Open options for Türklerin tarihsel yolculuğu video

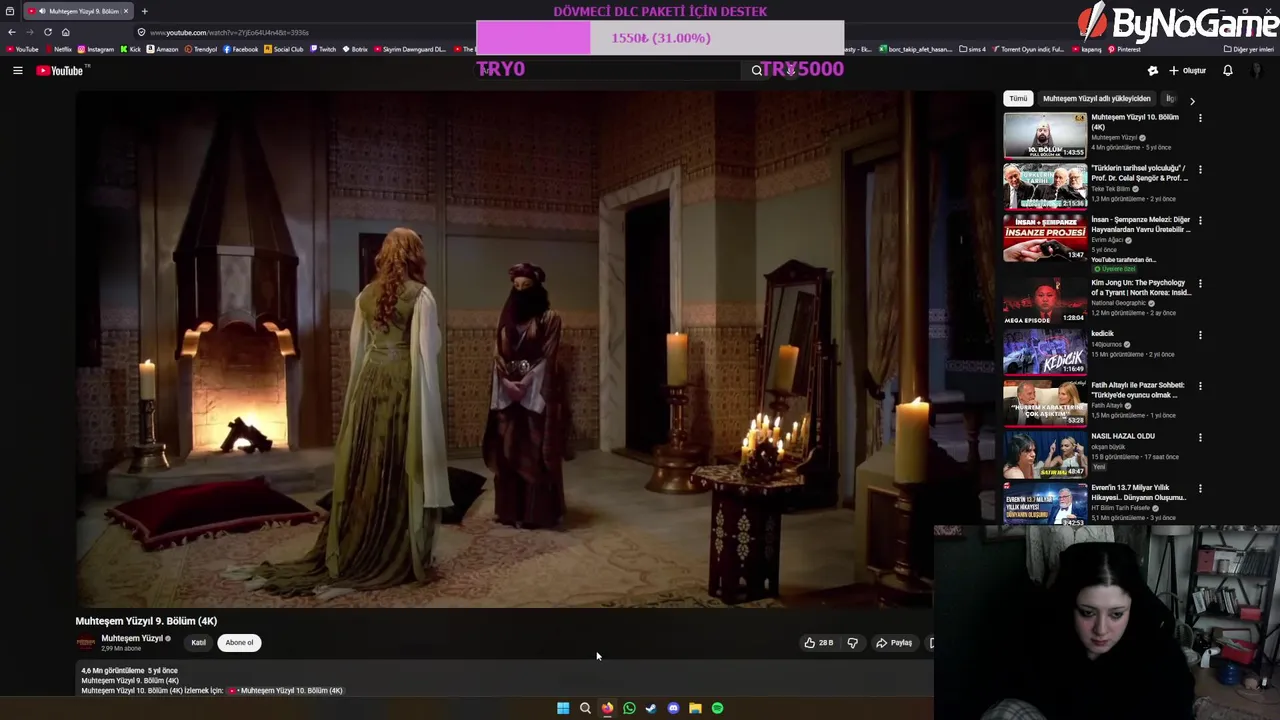(1200, 169)
